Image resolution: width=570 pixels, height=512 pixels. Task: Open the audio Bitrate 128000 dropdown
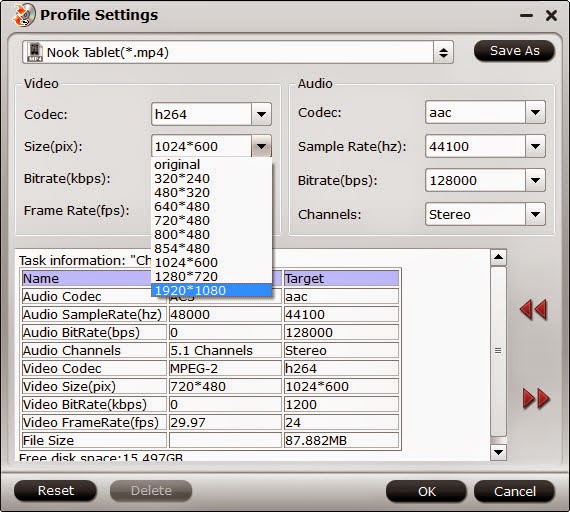click(535, 180)
